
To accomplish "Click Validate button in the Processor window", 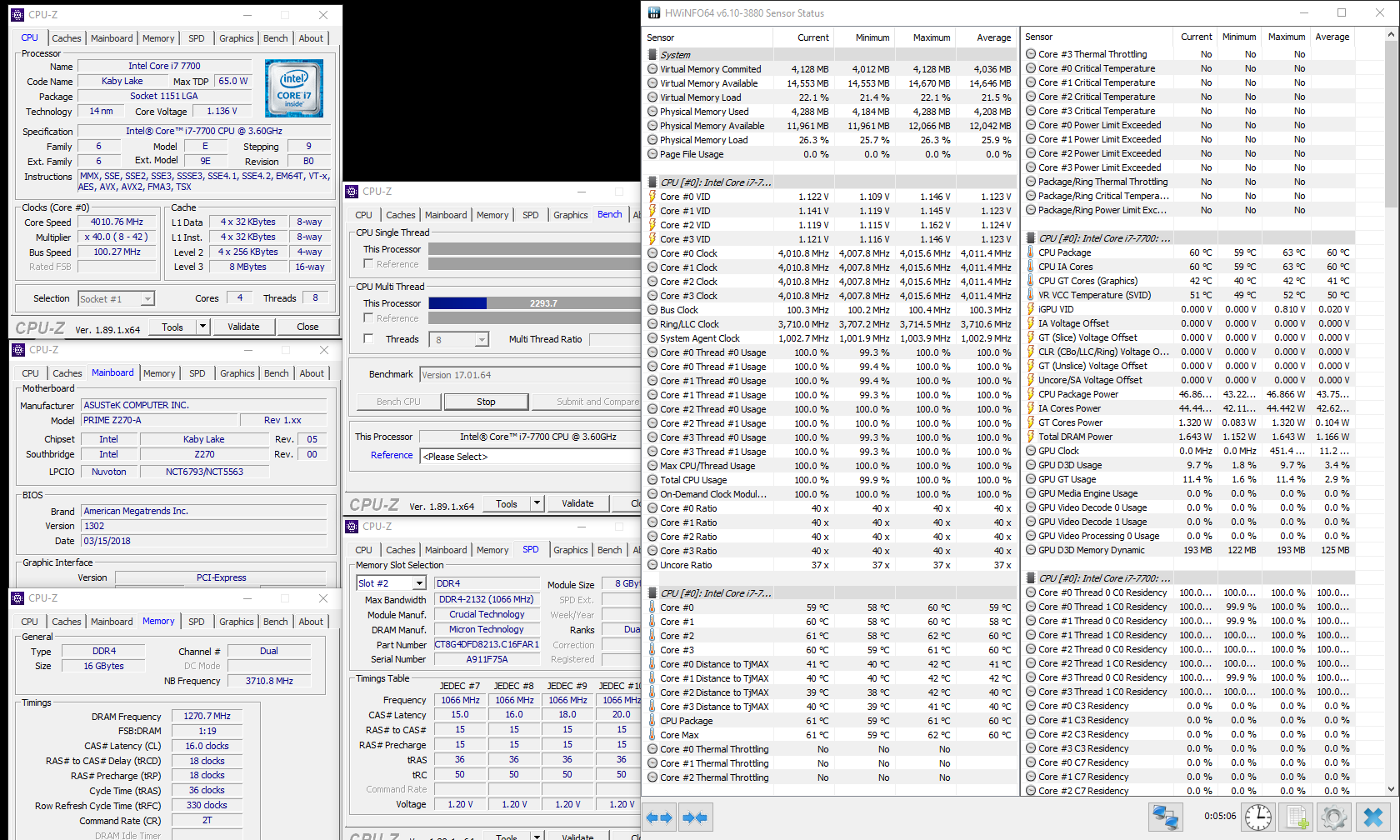I will (x=243, y=327).
